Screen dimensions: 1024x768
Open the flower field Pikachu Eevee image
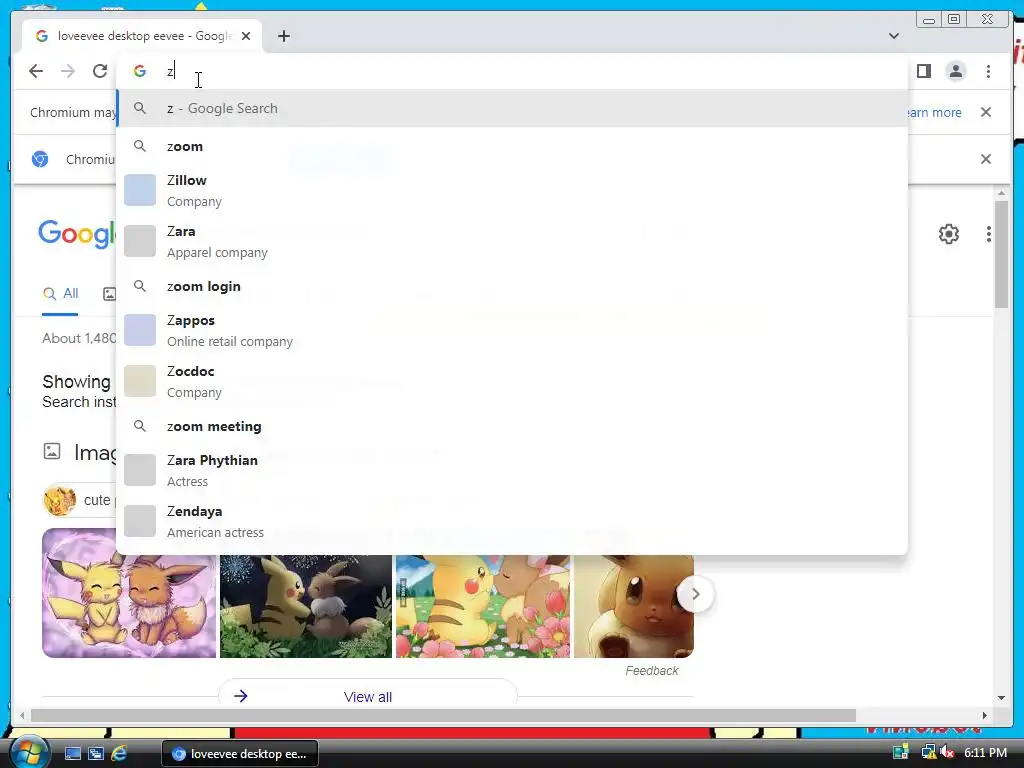(483, 606)
